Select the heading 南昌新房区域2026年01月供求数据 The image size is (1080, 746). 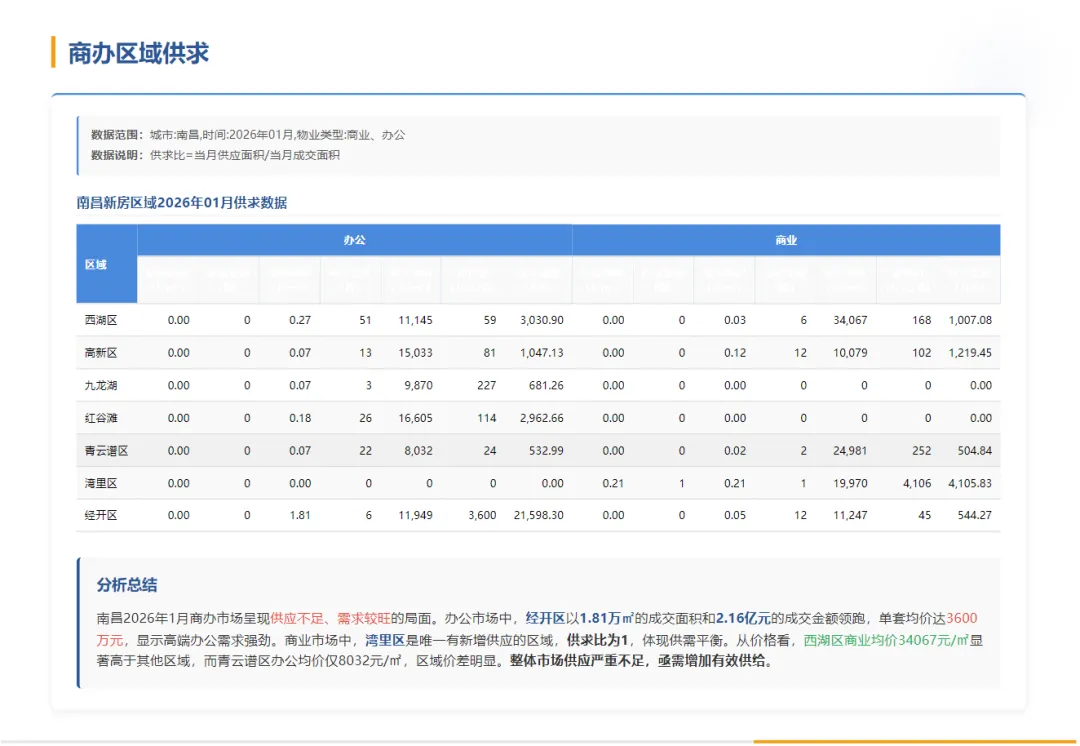(182, 203)
